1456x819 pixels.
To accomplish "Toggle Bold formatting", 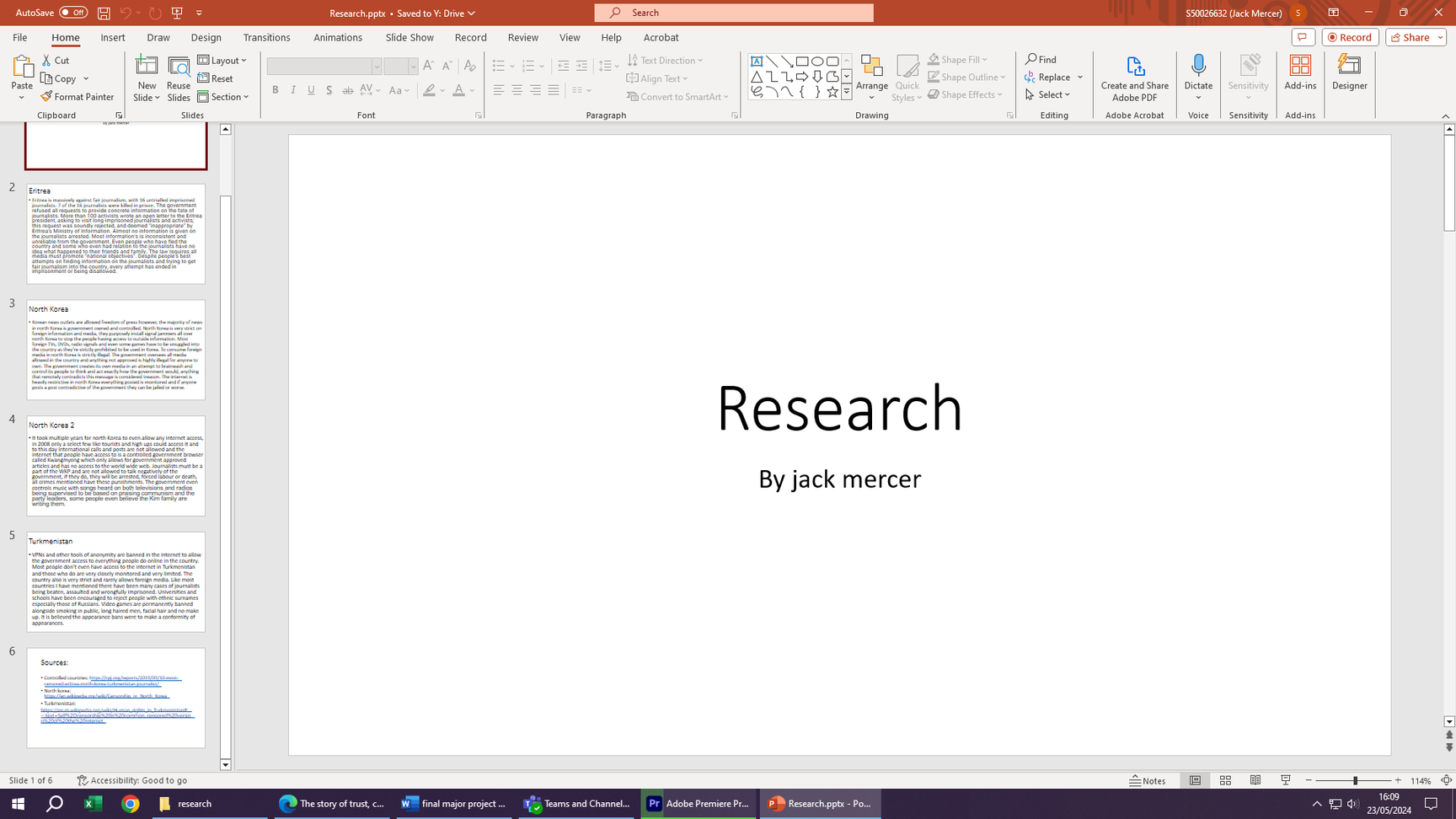I will tap(275, 90).
